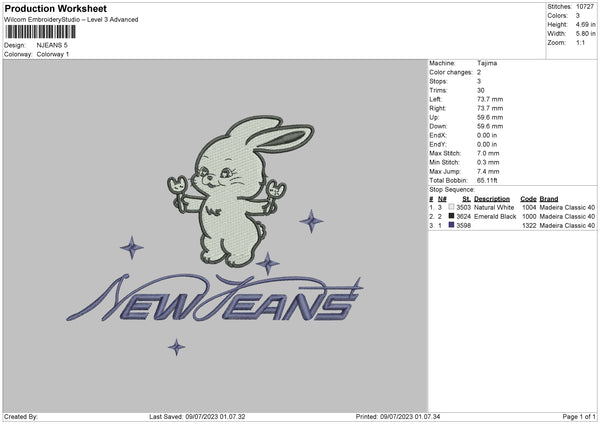Image resolution: width=600 pixels, height=424 pixels.
Task: Click the sparkle star at the bottom of the design
Action: click(x=177, y=347)
